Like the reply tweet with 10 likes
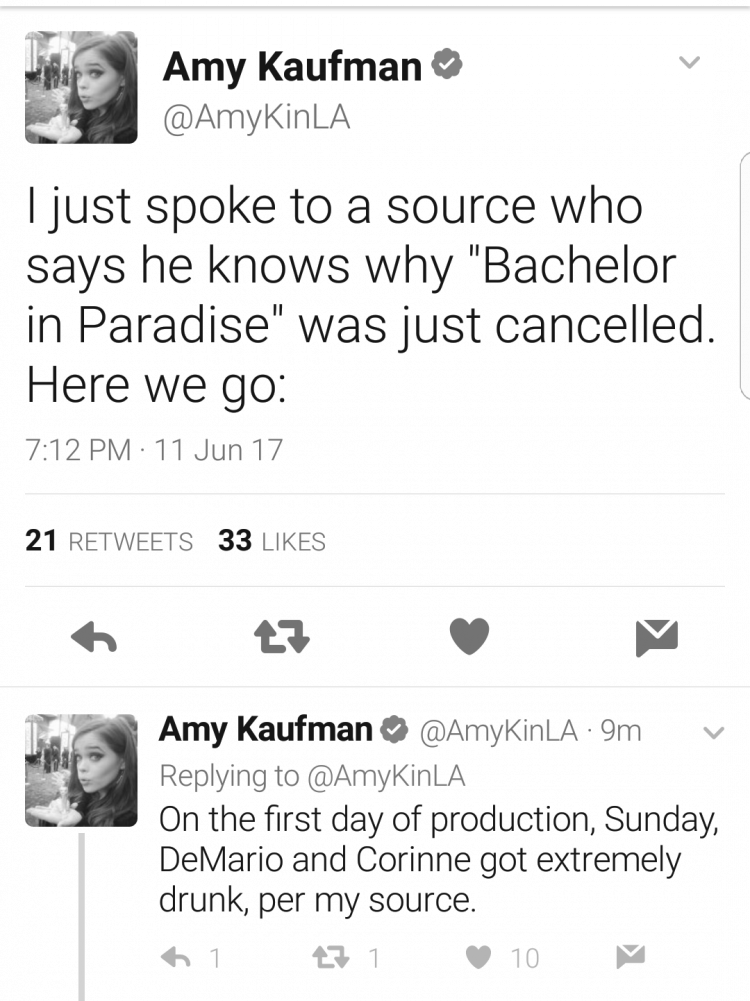Viewport: 750px width, 1001px height. pos(479,957)
